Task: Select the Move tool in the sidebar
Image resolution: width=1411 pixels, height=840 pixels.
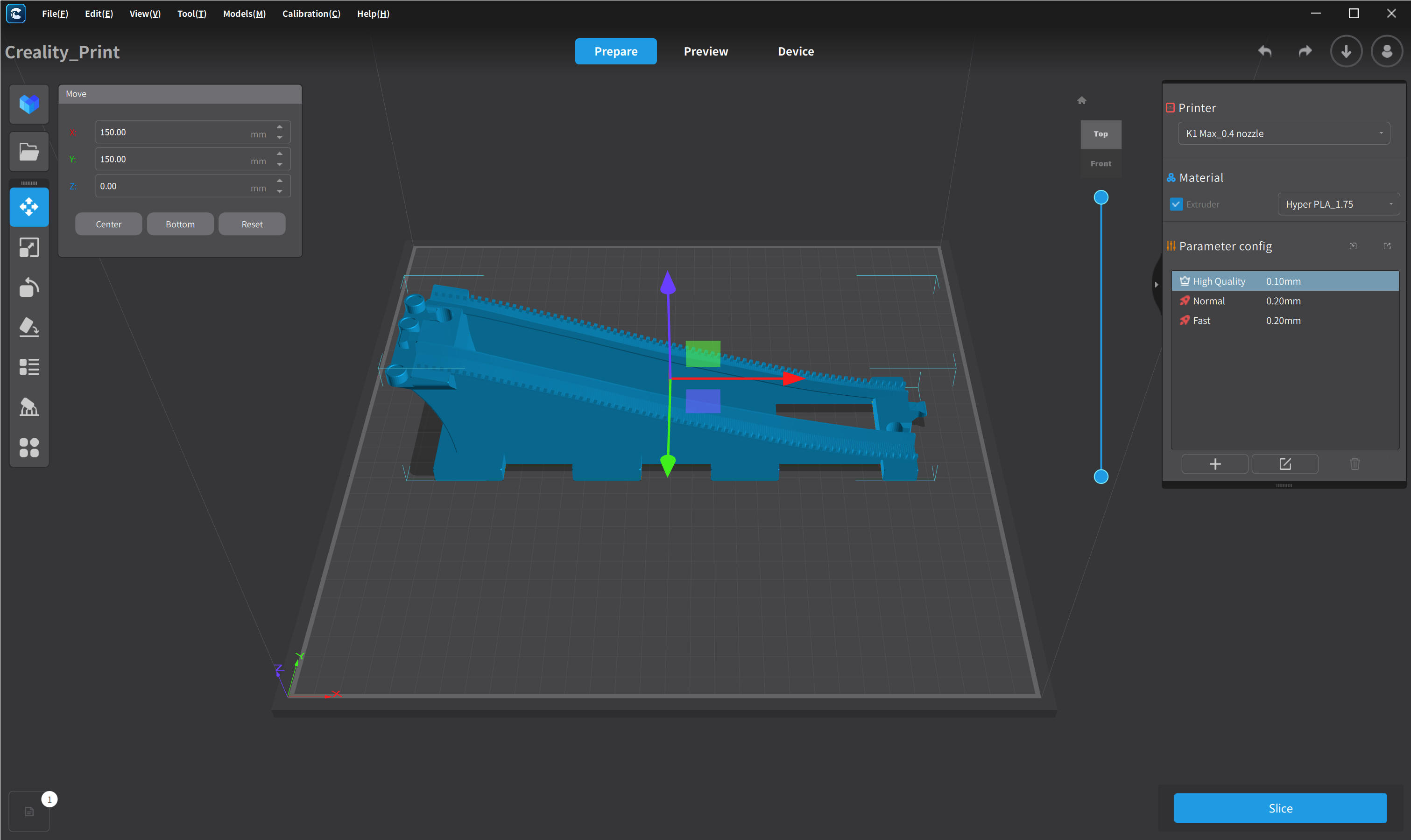Action: pos(29,207)
